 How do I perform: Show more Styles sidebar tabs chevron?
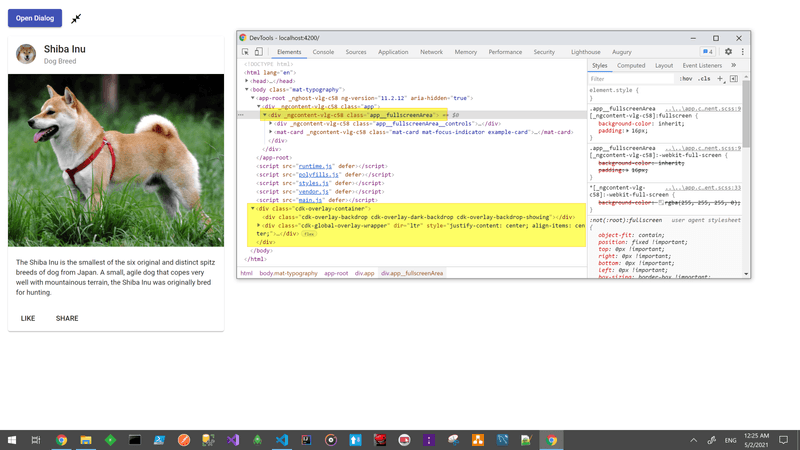point(733,65)
